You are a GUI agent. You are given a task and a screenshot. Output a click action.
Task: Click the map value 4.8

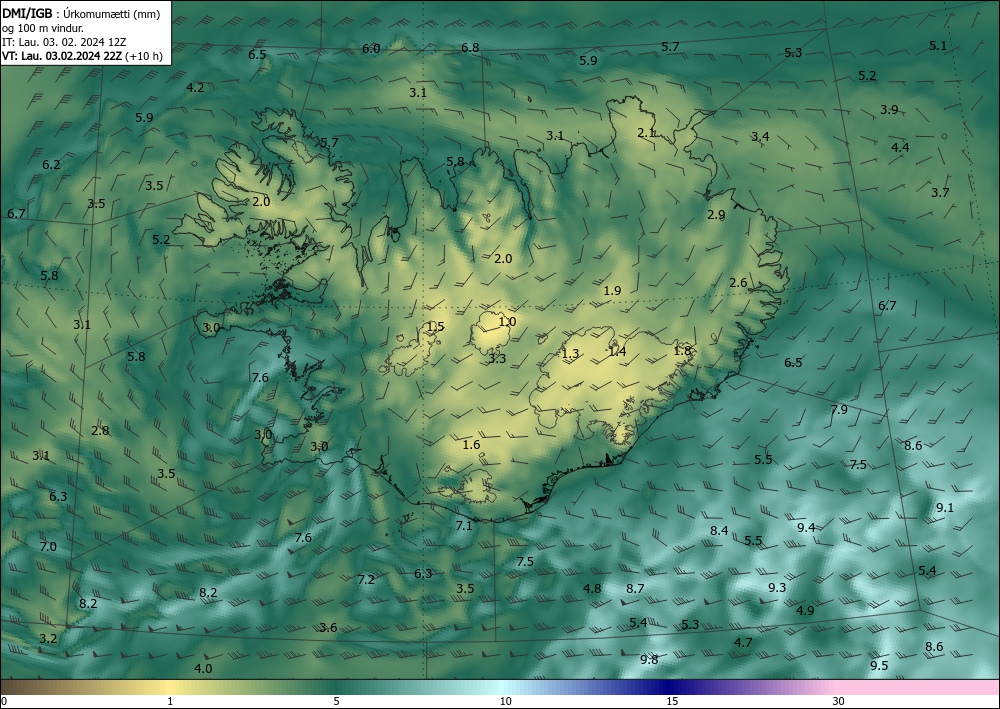pos(592,588)
